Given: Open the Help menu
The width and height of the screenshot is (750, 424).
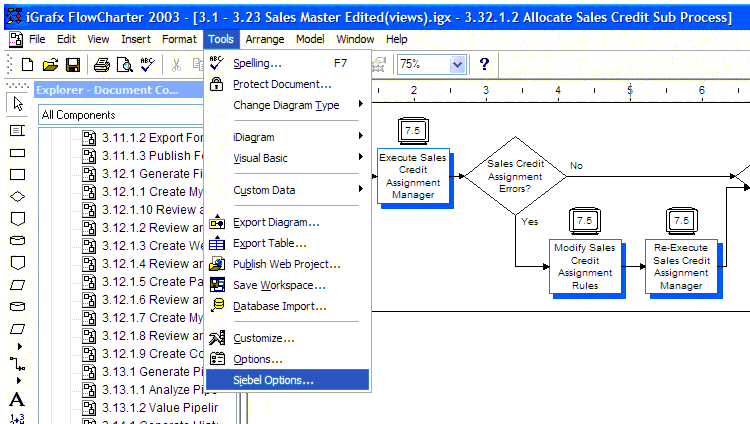Looking at the screenshot, I should coord(397,39).
